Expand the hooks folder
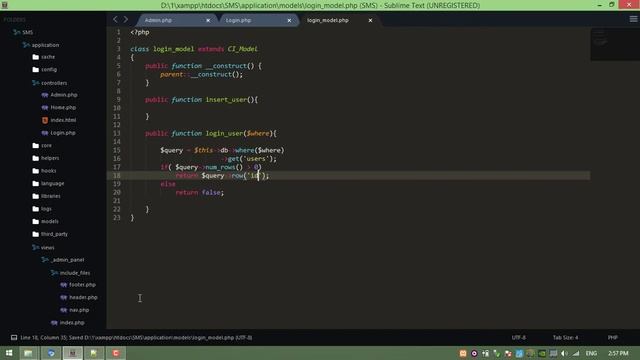The image size is (640, 360). 49,171
